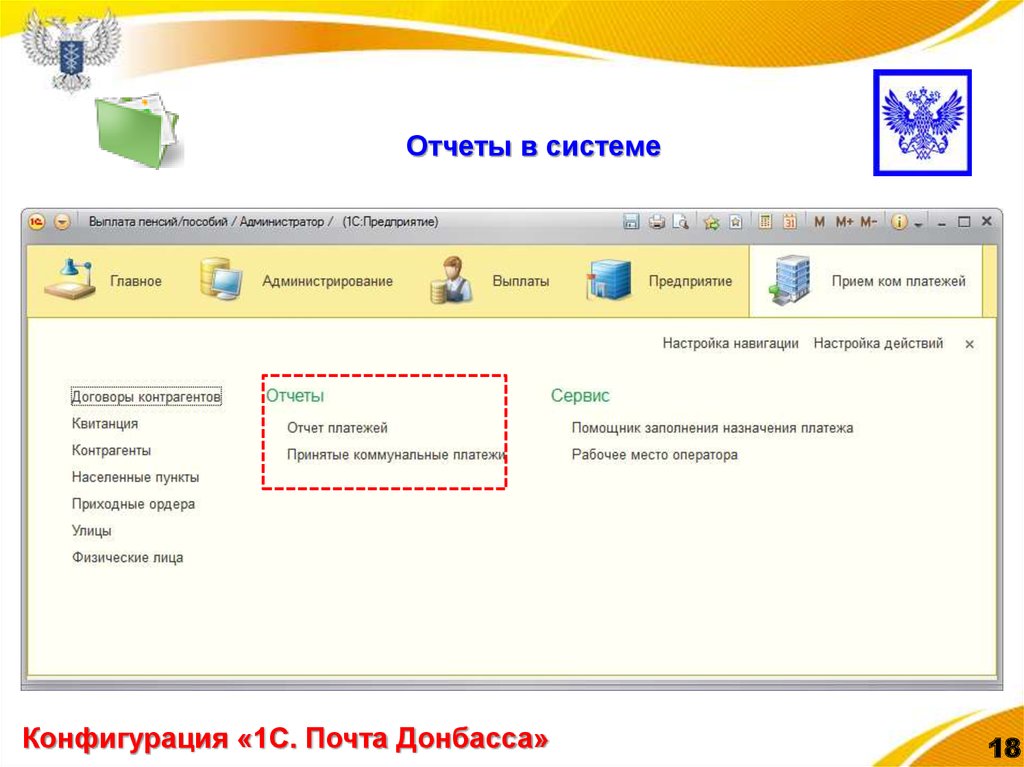Click the Прием ком платежей building icon
This screenshot has height=767, width=1024.
pos(790,280)
